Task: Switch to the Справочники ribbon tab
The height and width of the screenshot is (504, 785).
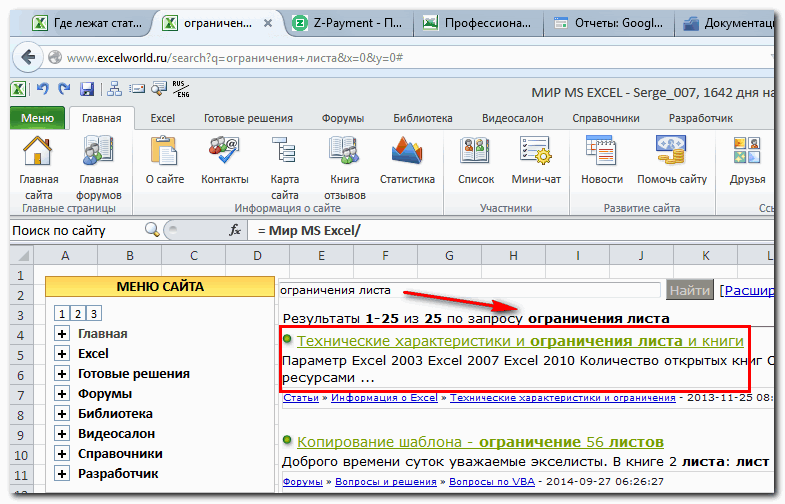Action: [606, 119]
